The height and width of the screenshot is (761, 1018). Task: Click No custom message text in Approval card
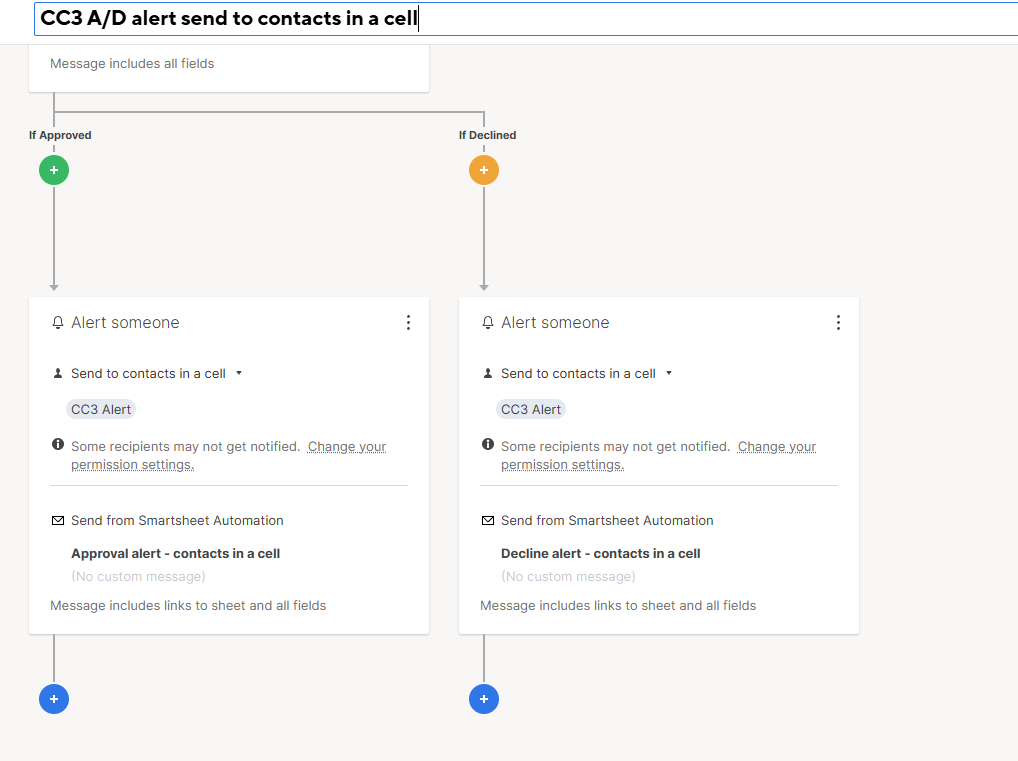click(138, 577)
